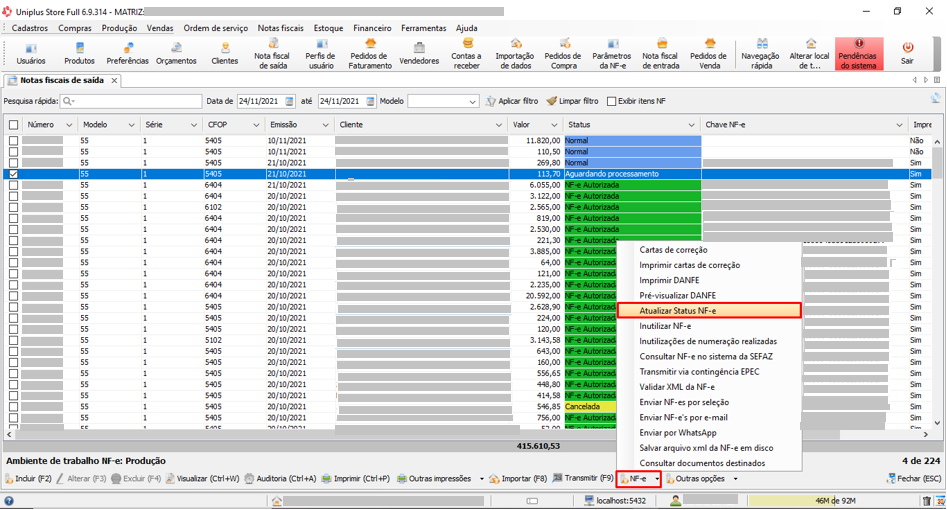Image resolution: width=947 pixels, height=510 pixels.
Task: Click the trash icon in status bar
Action: (926, 500)
